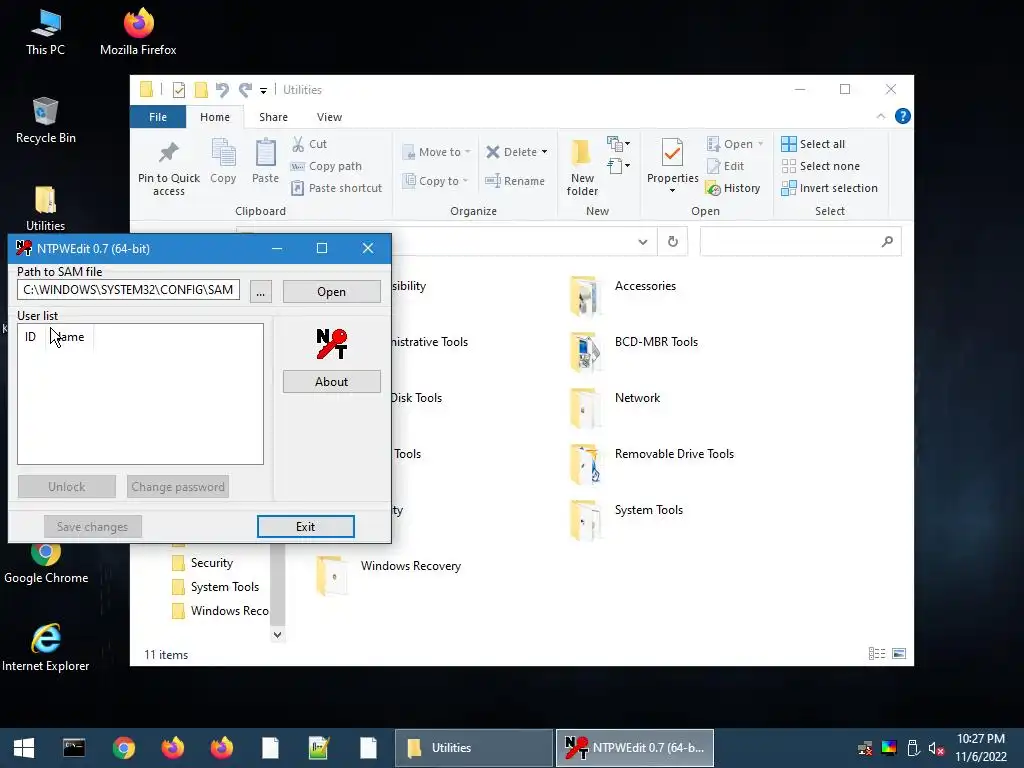Viewport: 1024px width, 768px height.
Task: Click the Cut scissors icon
Action: pyautogui.click(x=298, y=144)
